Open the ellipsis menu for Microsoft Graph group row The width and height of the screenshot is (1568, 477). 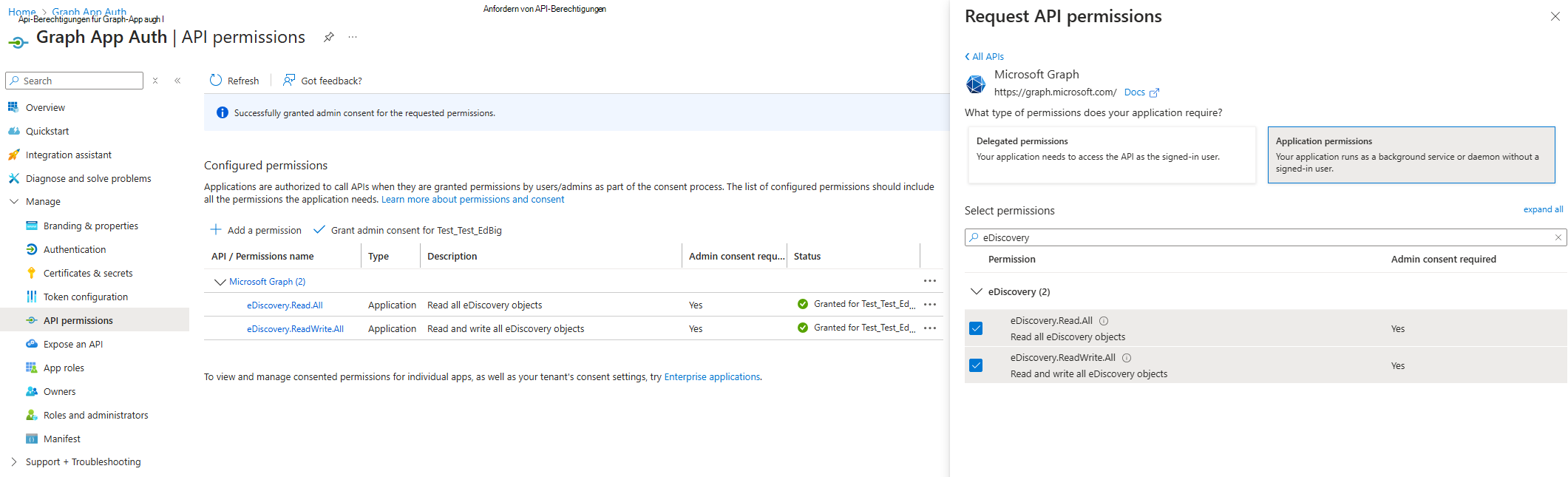930,281
